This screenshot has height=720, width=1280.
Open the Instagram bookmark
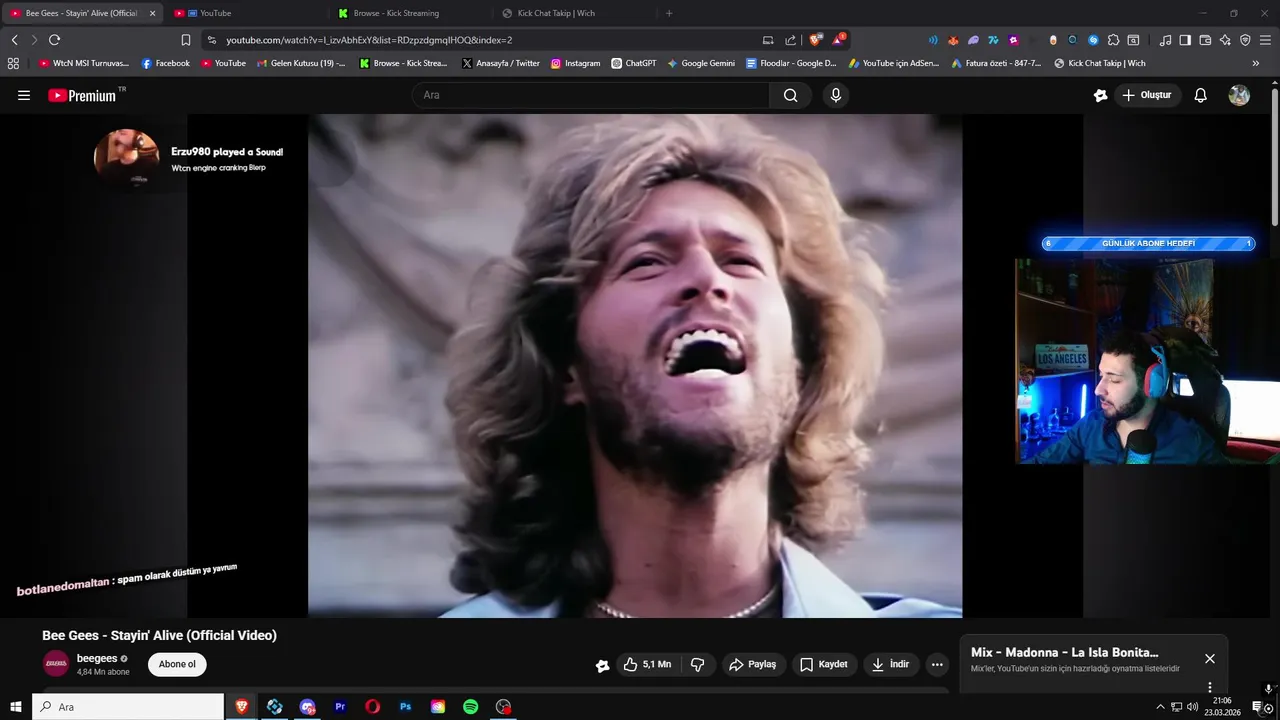click(x=576, y=63)
